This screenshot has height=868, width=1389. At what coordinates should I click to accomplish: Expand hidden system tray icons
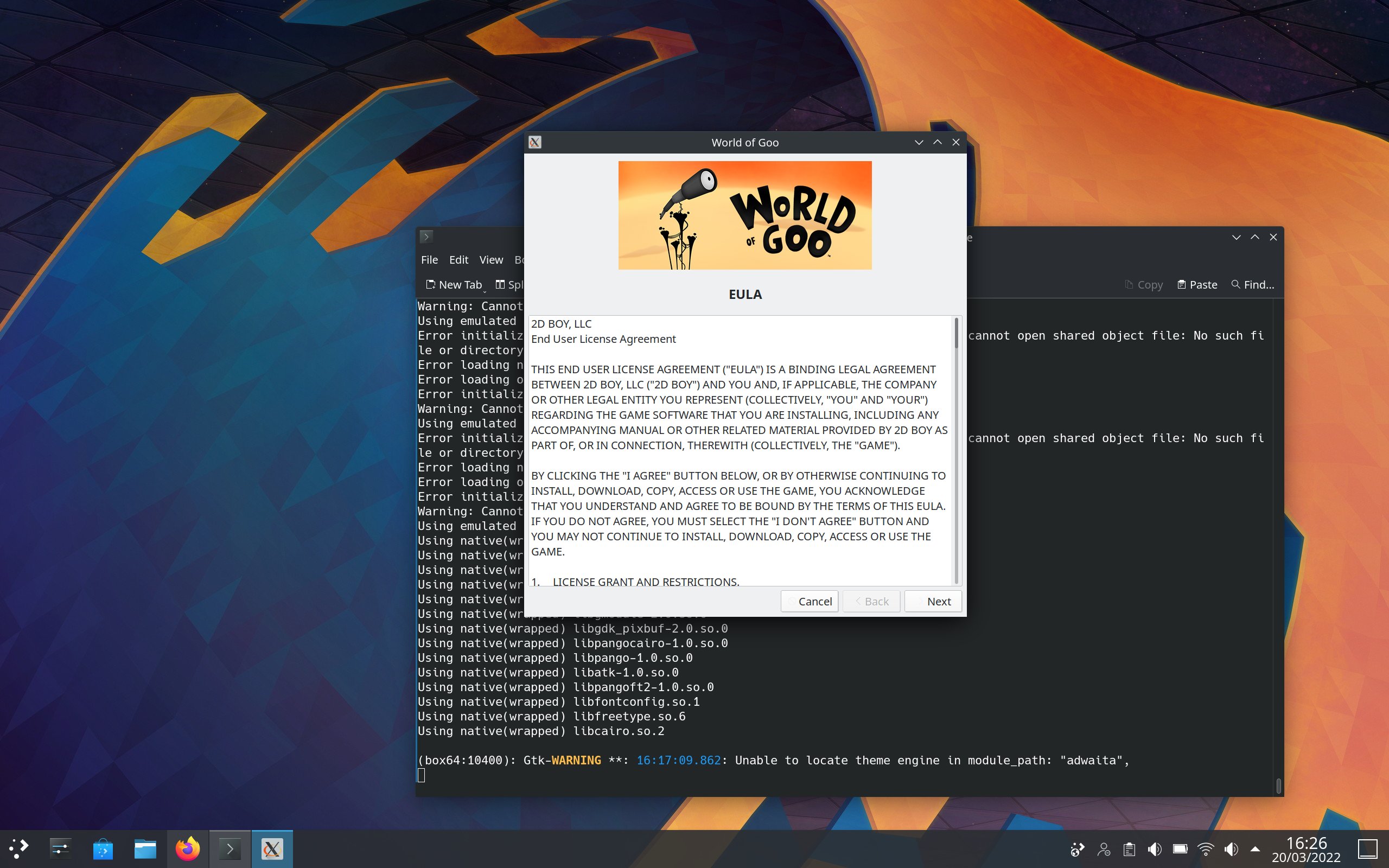tap(1256, 849)
